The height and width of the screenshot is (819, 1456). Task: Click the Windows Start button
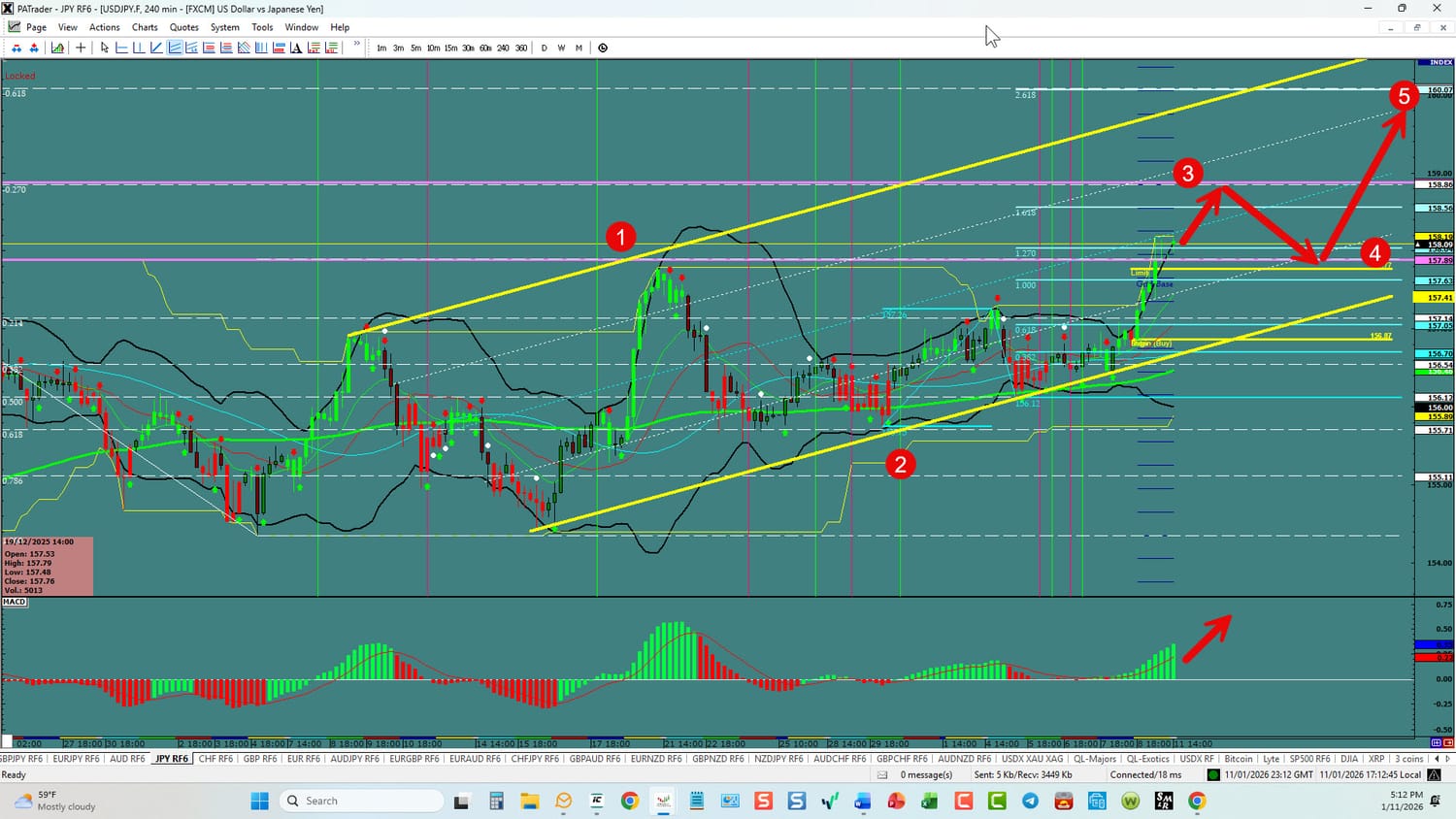(259, 801)
